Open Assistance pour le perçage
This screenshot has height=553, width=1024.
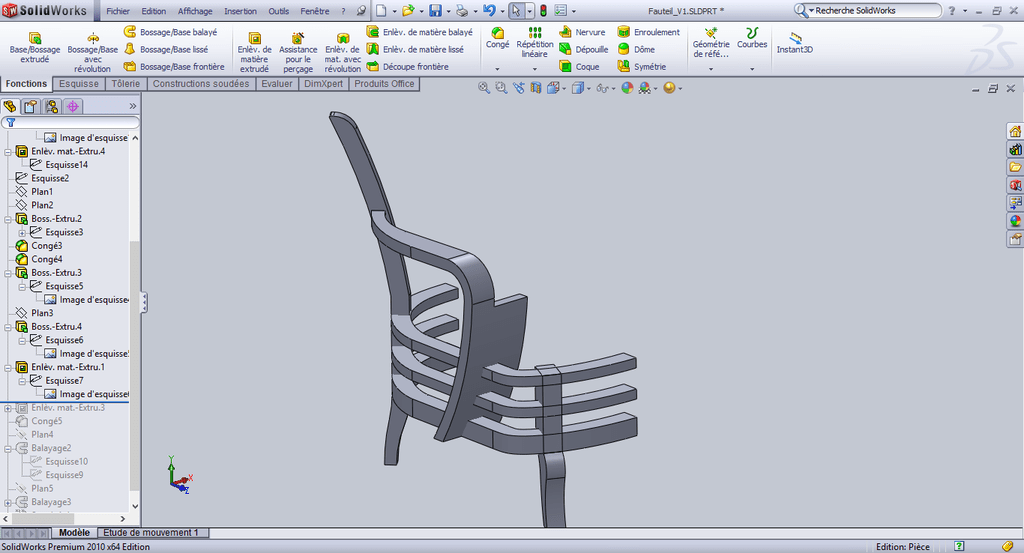coord(298,53)
